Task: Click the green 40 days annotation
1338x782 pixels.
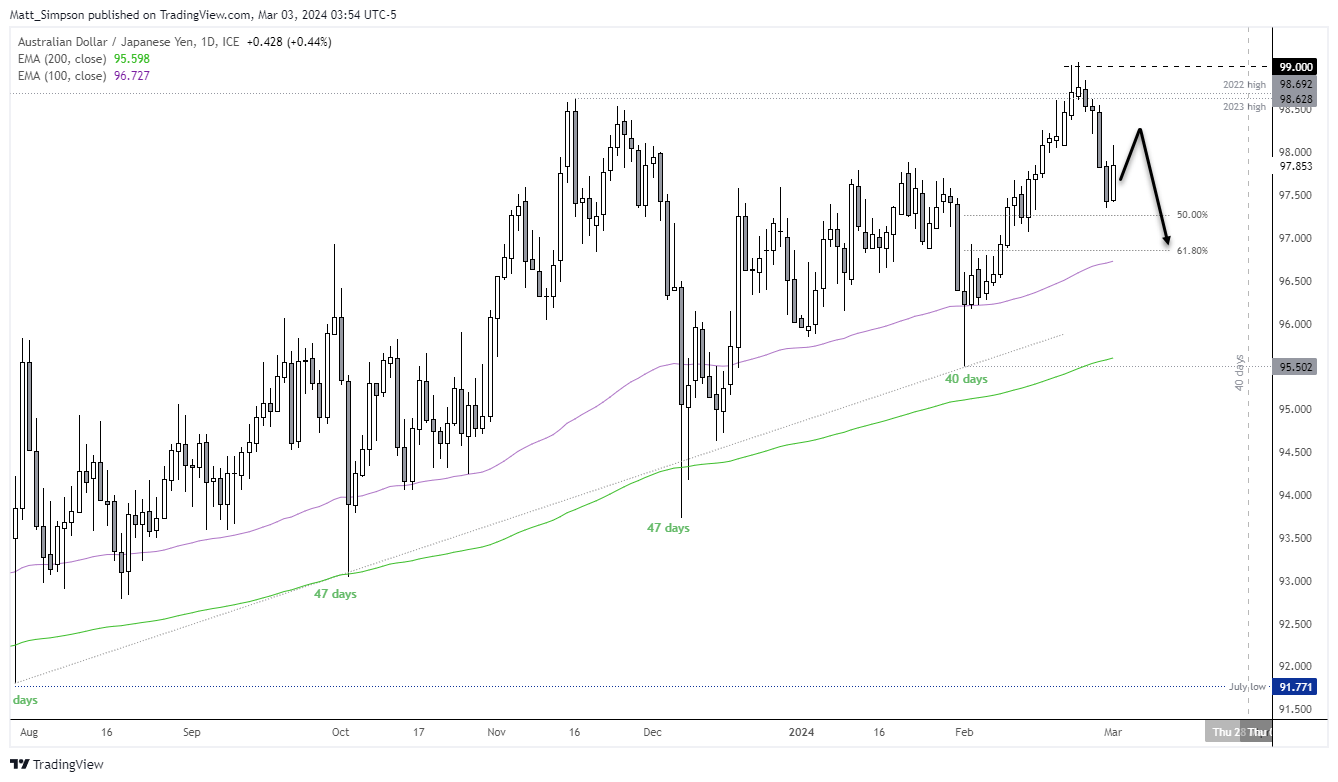Action: pos(966,379)
